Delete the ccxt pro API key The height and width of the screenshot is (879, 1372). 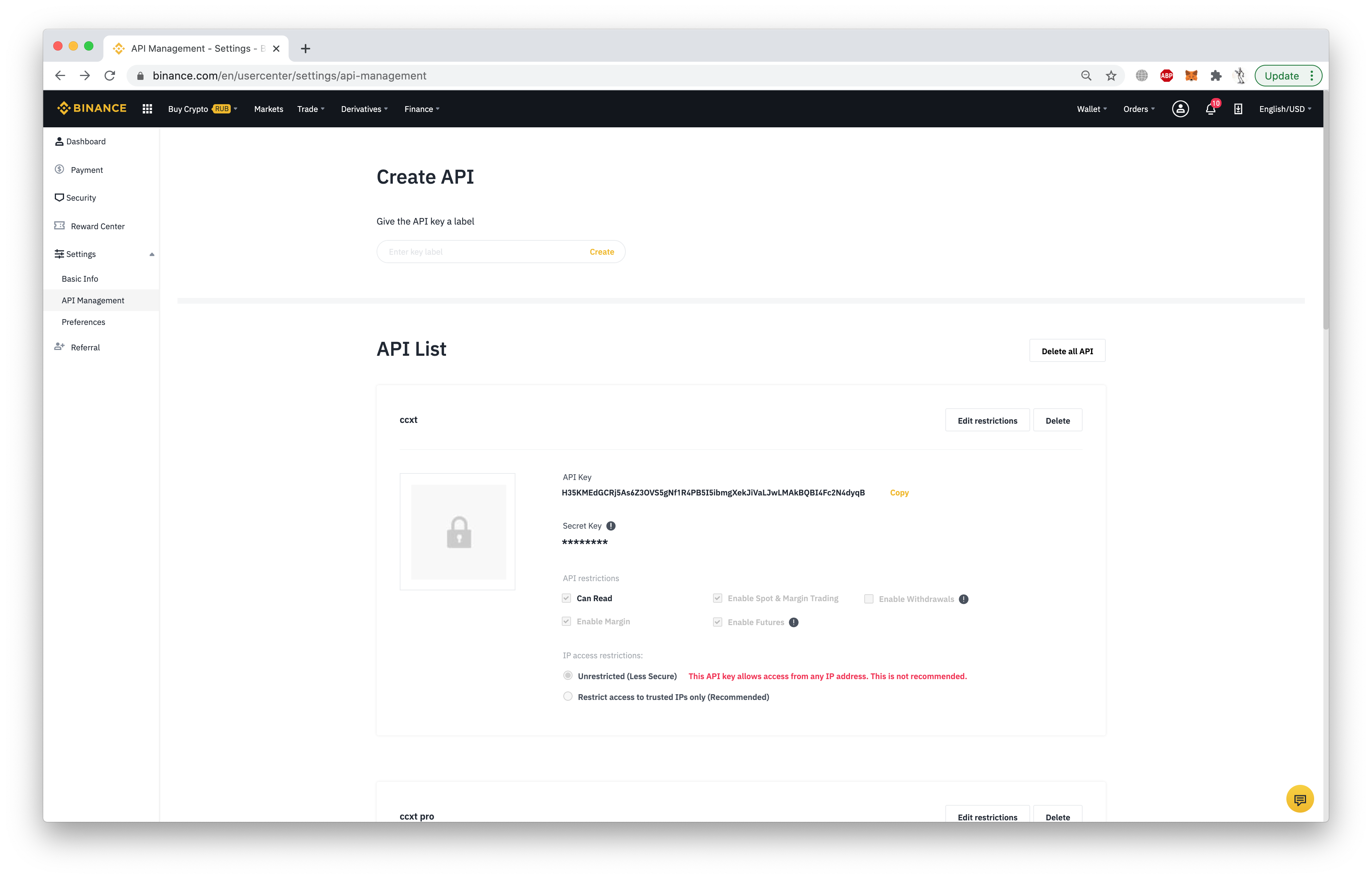coord(1057,815)
